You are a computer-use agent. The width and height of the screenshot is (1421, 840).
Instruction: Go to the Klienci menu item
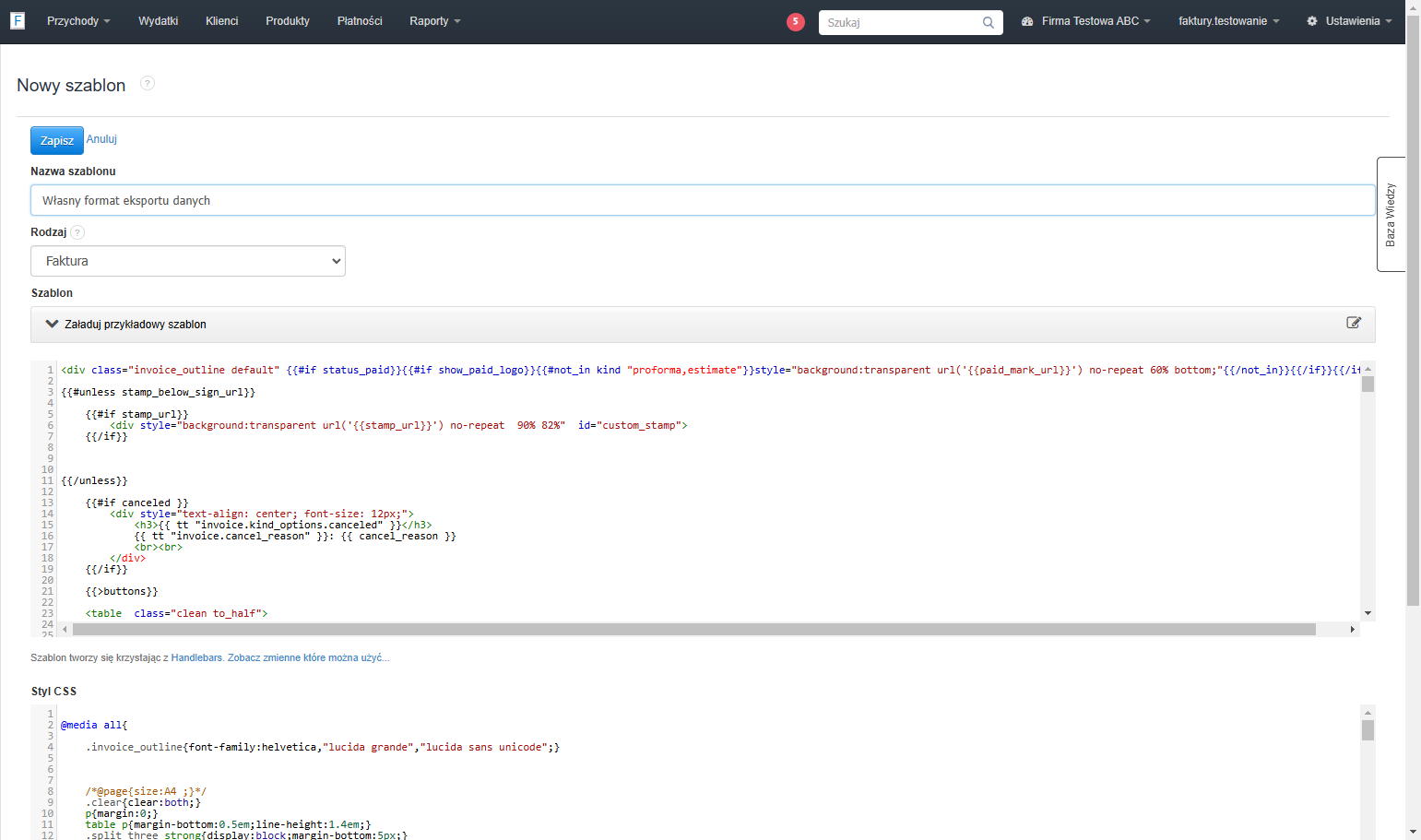(222, 21)
